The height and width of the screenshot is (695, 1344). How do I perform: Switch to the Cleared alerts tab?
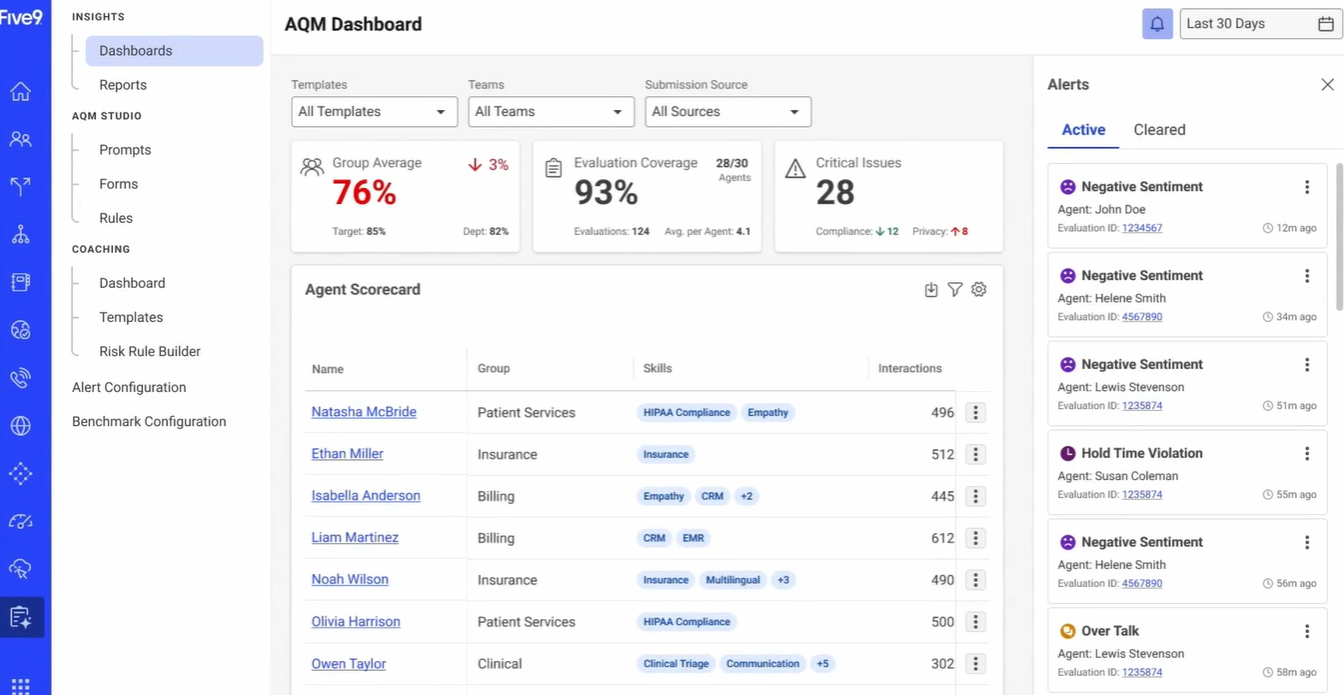(x=1159, y=130)
